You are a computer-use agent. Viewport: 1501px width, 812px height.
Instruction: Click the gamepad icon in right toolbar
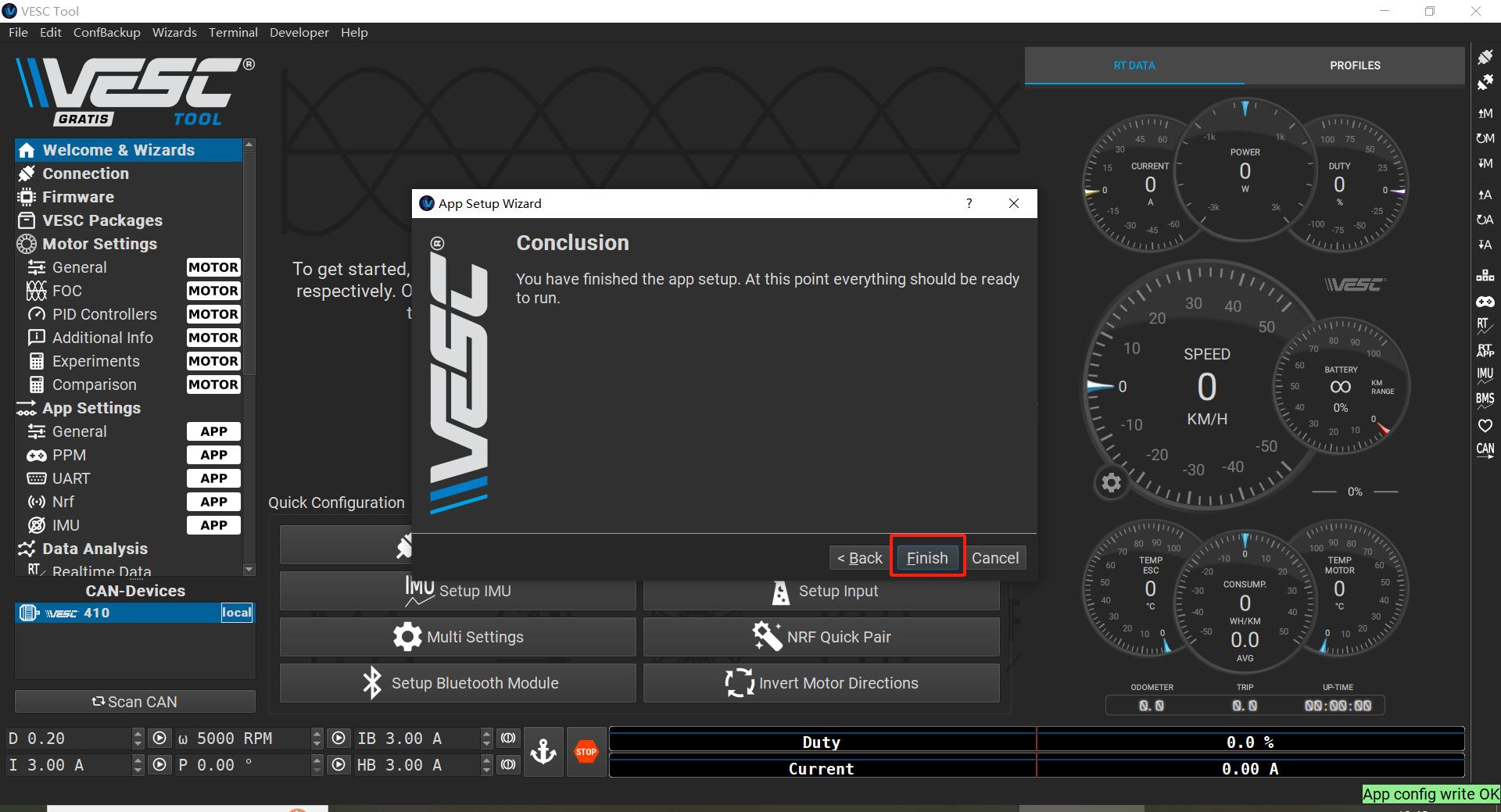pyautogui.click(x=1485, y=301)
